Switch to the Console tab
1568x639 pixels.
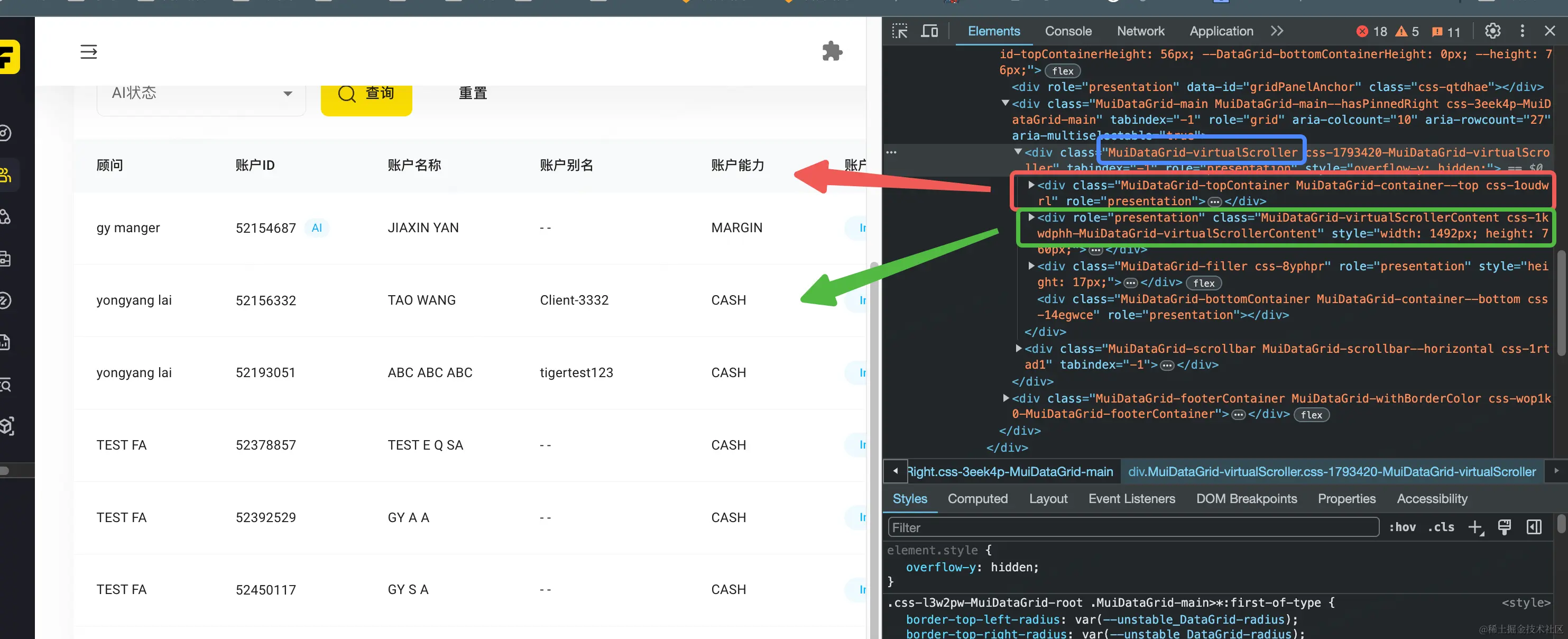point(1068,31)
